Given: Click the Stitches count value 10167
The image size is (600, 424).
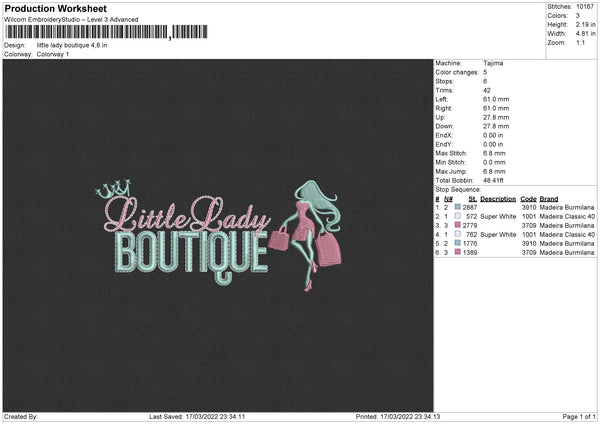Looking at the screenshot, I should point(587,6).
